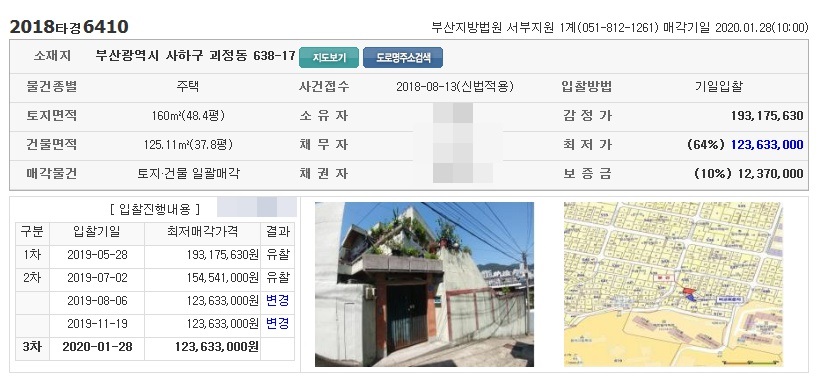
Task: Click the 2019-08-06 date cell
Action: pyautogui.click(x=97, y=300)
